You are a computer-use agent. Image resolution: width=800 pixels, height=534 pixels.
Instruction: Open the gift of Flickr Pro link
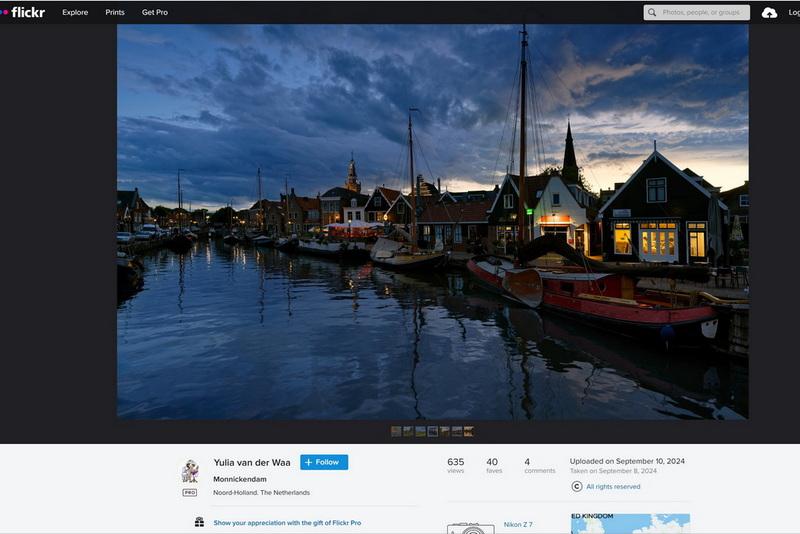point(287,523)
